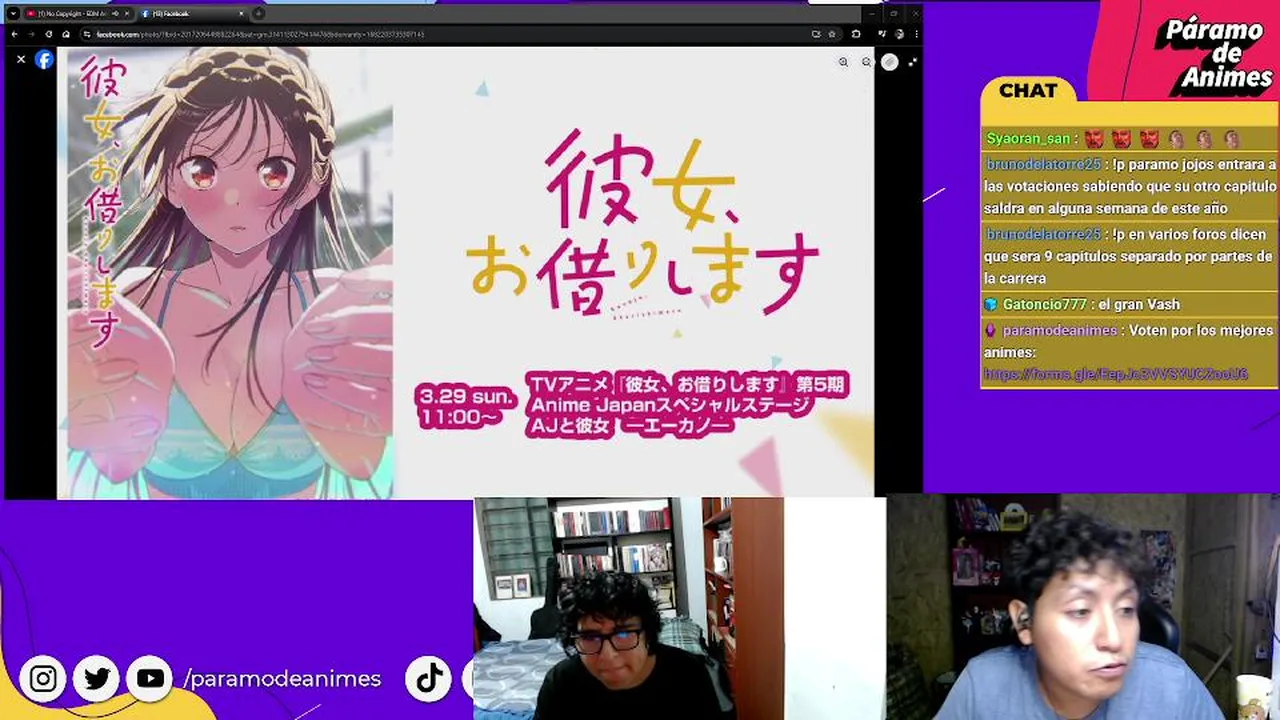Enter fullscreen photo view
The width and height of the screenshot is (1280, 720).
point(912,62)
